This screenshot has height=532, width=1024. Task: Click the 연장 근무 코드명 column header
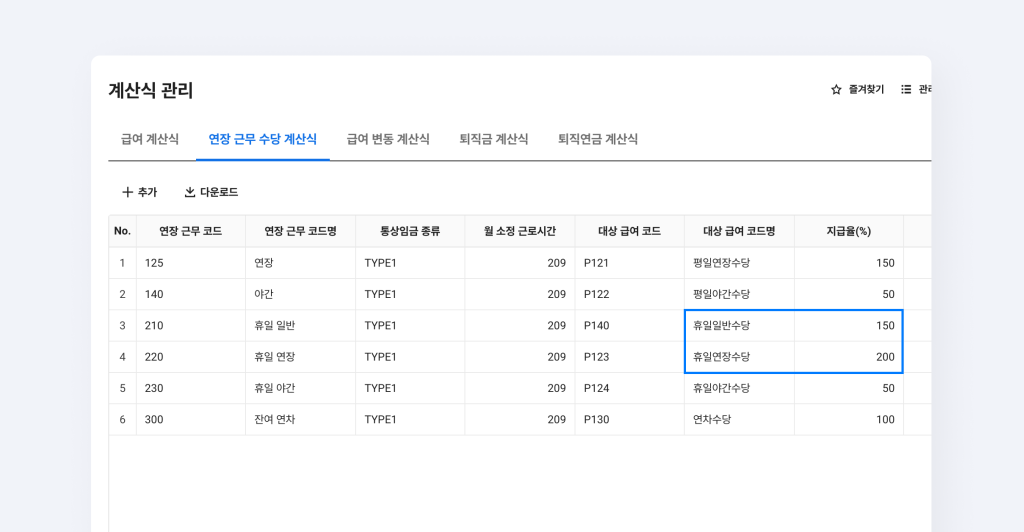[300, 231]
